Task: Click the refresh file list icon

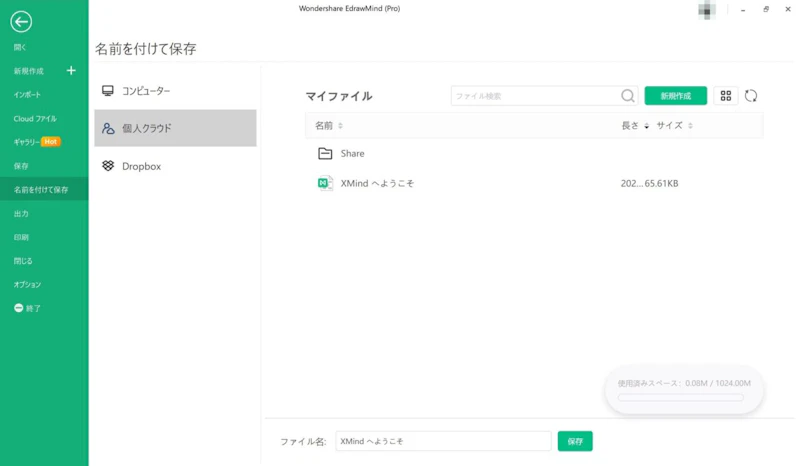Action: (751, 96)
